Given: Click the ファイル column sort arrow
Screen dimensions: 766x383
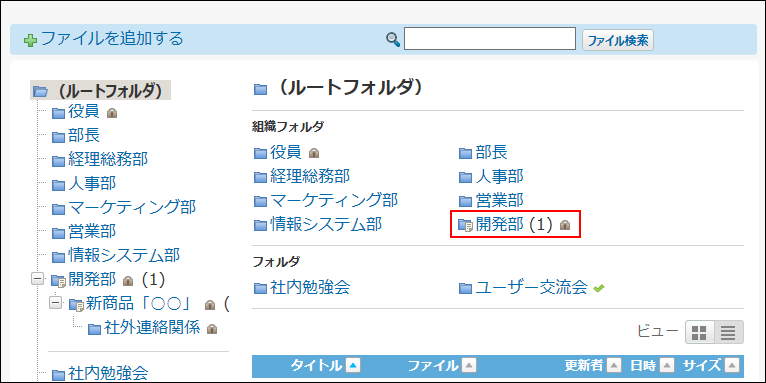Looking at the screenshot, I should point(468,365).
